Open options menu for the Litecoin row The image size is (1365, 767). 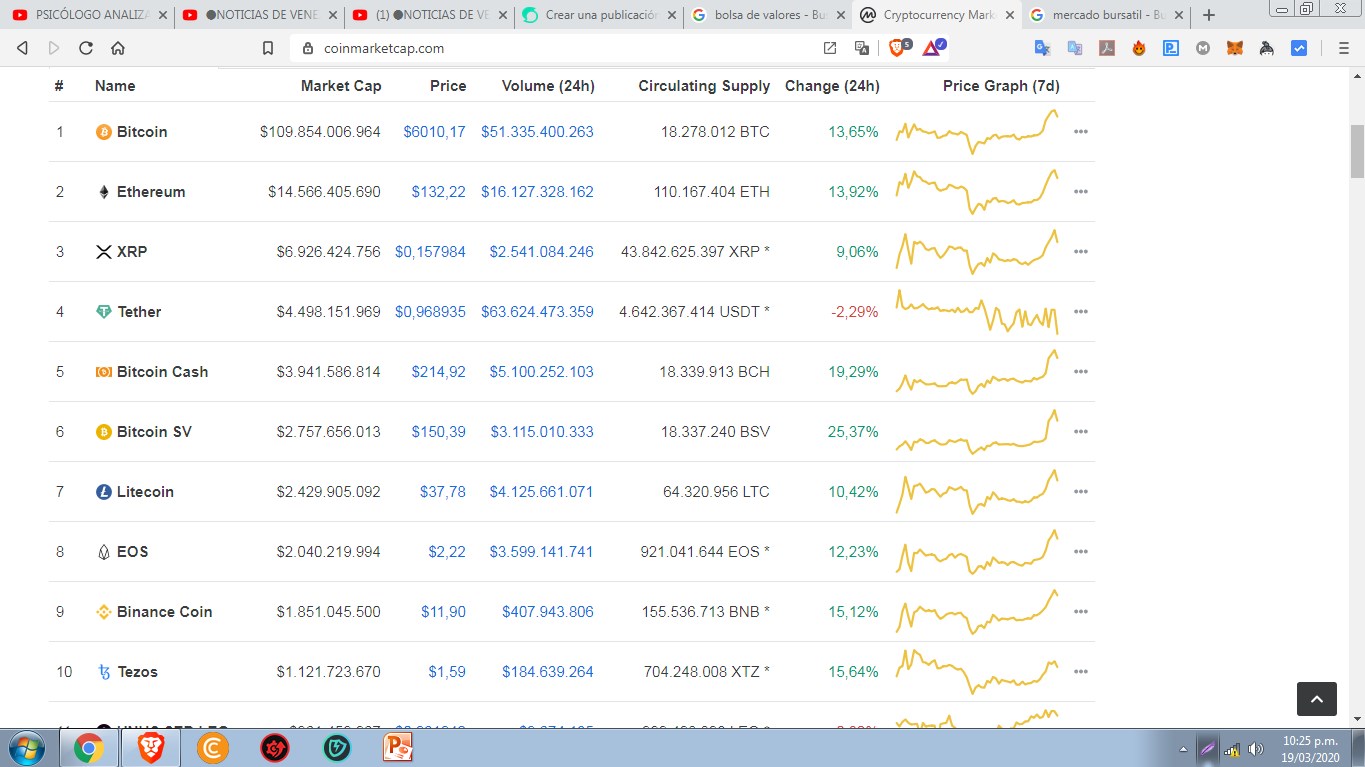point(1080,492)
